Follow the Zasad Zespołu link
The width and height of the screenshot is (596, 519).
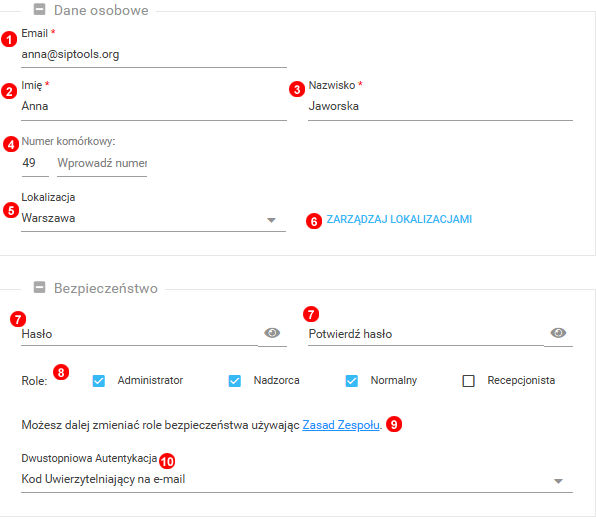point(341,425)
